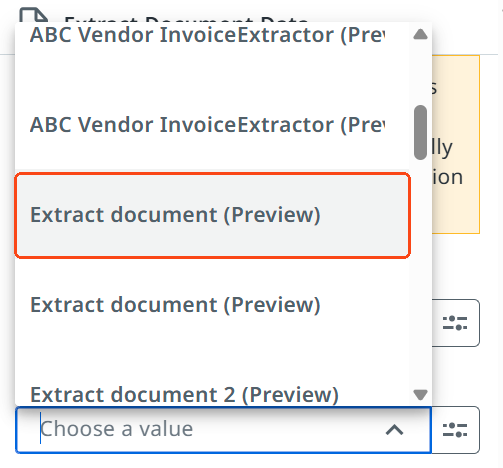This screenshot has width=503, height=468.
Task: Click the document icon in the header
Action: [33, 15]
